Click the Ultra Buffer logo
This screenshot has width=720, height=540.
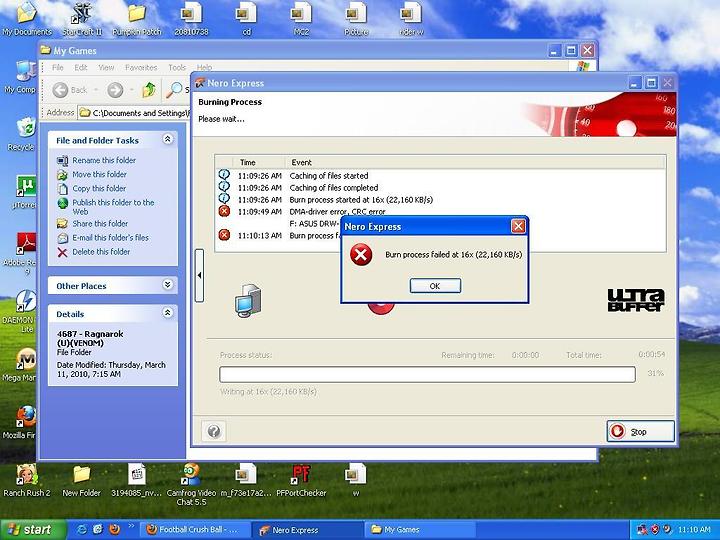636,300
